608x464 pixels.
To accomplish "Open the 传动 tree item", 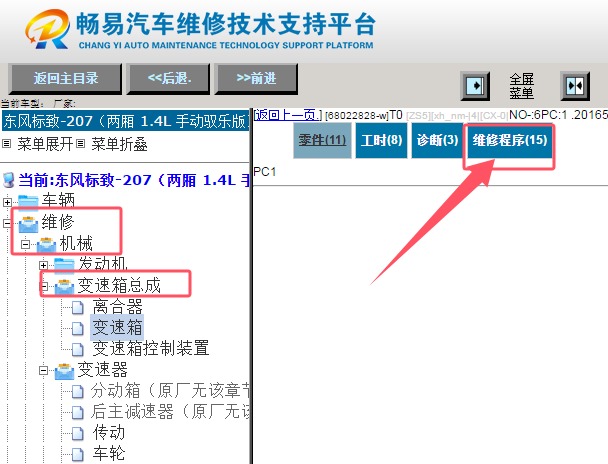I will pos(109,433).
